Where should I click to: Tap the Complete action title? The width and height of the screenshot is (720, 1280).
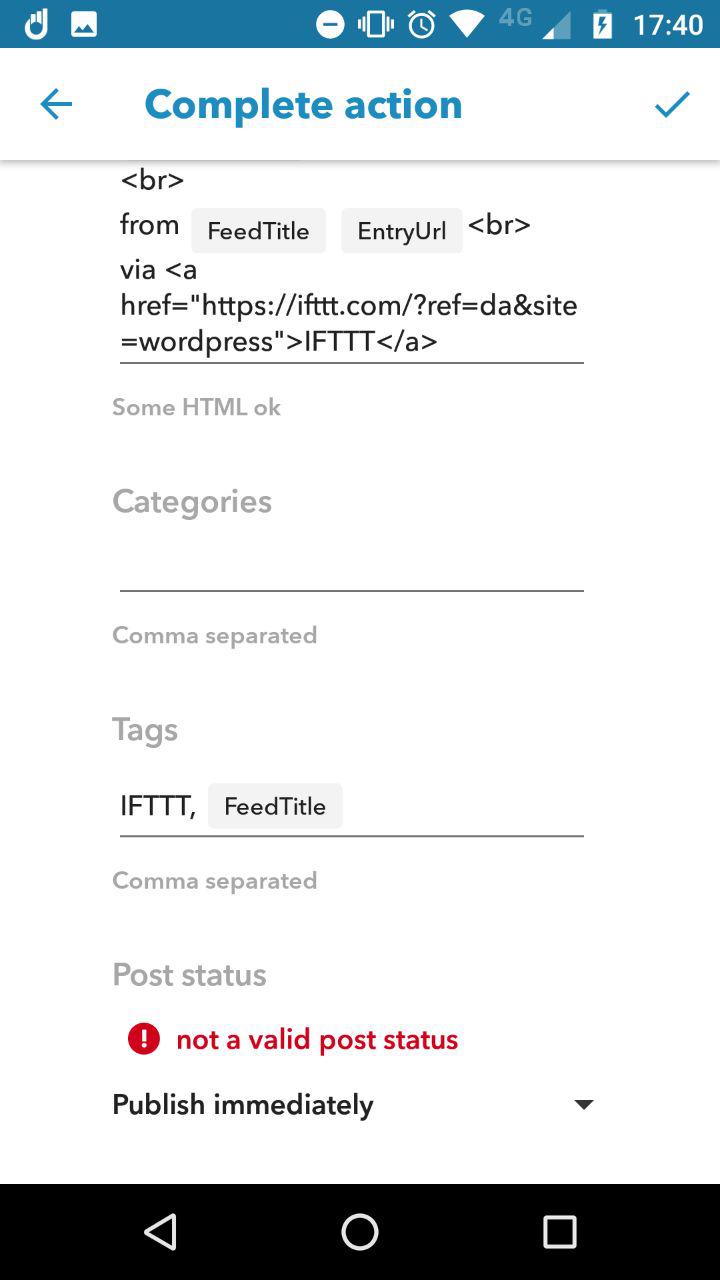pyautogui.click(x=303, y=104)
